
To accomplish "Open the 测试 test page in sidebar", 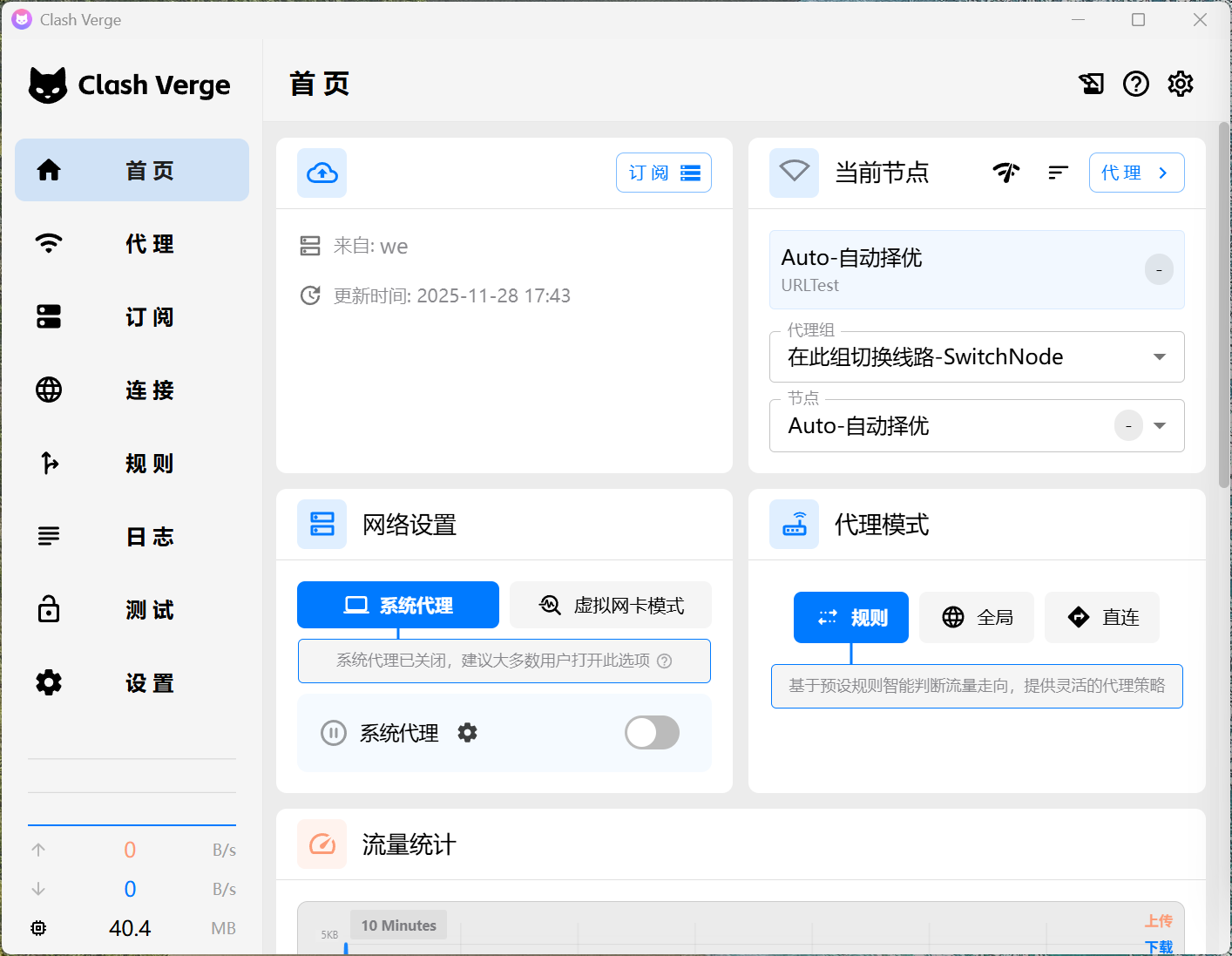I will (x=132, y=609).
